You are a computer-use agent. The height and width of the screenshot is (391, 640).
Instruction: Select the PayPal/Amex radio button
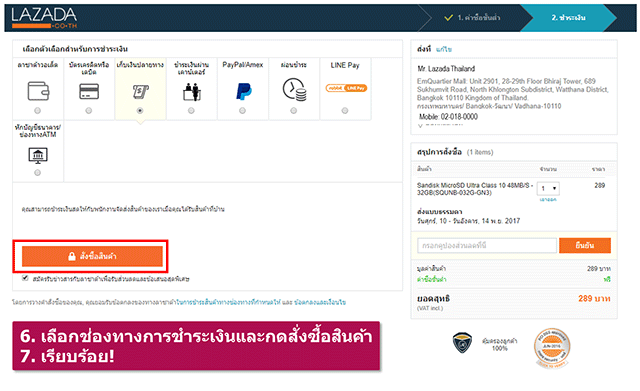[x=242, y=111]
